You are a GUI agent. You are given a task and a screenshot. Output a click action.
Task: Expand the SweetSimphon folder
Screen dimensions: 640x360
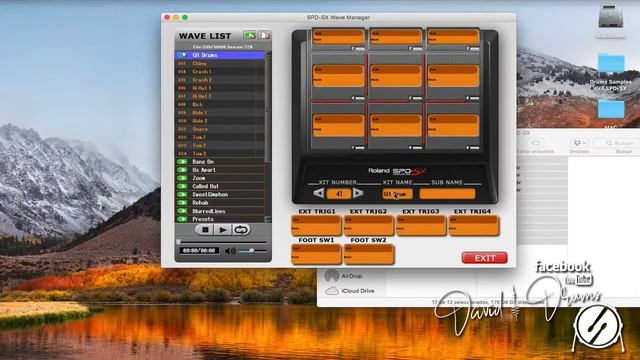pyautogui.click(x=182, y=194)
